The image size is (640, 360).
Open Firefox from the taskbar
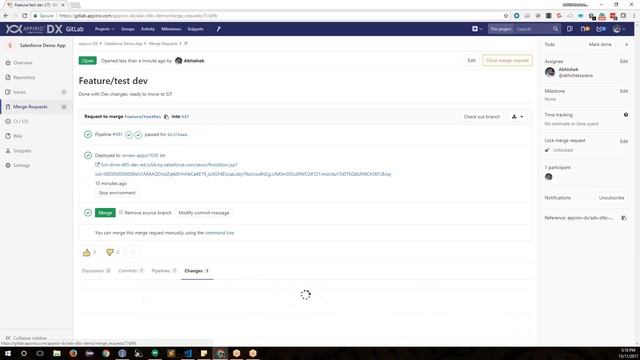coord(73,353)
